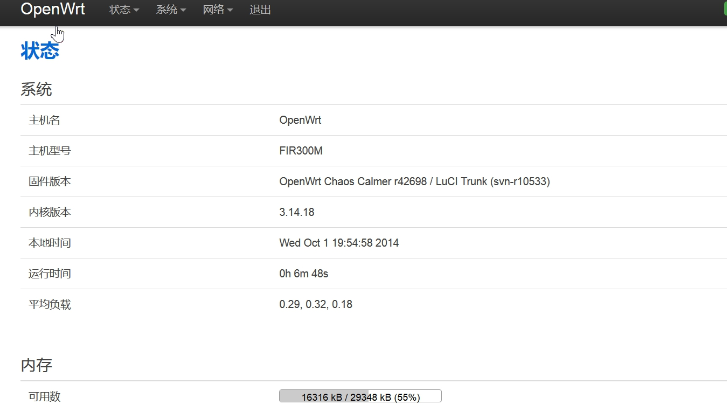Open the 网络 dropdown in navbar
Image resolution: width=727 pixels, height=410 pixels.
pyautogui.click(x=217, y=10)
